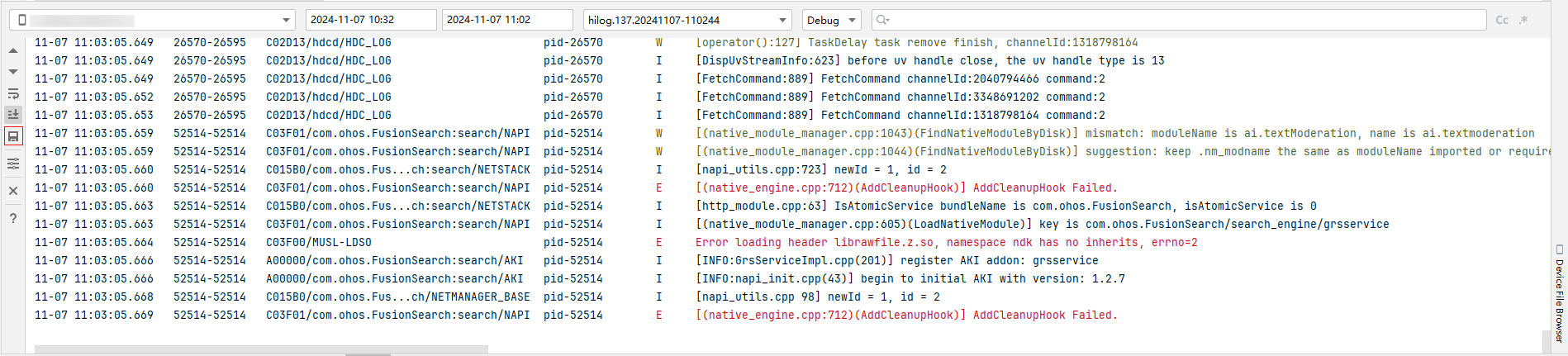Open the help question mark icon

(13, 218)
